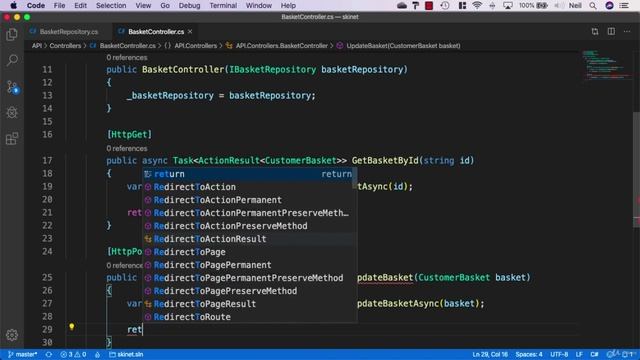Click the lightbulb quick-fix icon on line 29
The height and width of the screenshot is (360, 640).
[x=71, y=327]
